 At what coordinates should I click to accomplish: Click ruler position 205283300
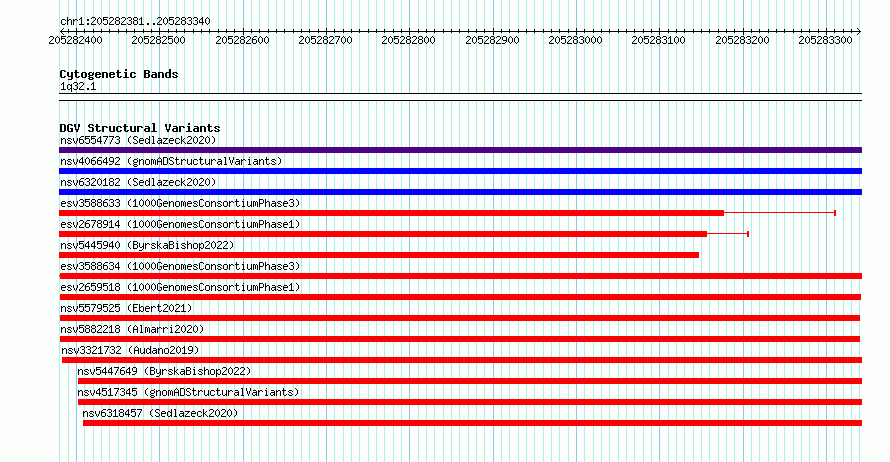825,40
